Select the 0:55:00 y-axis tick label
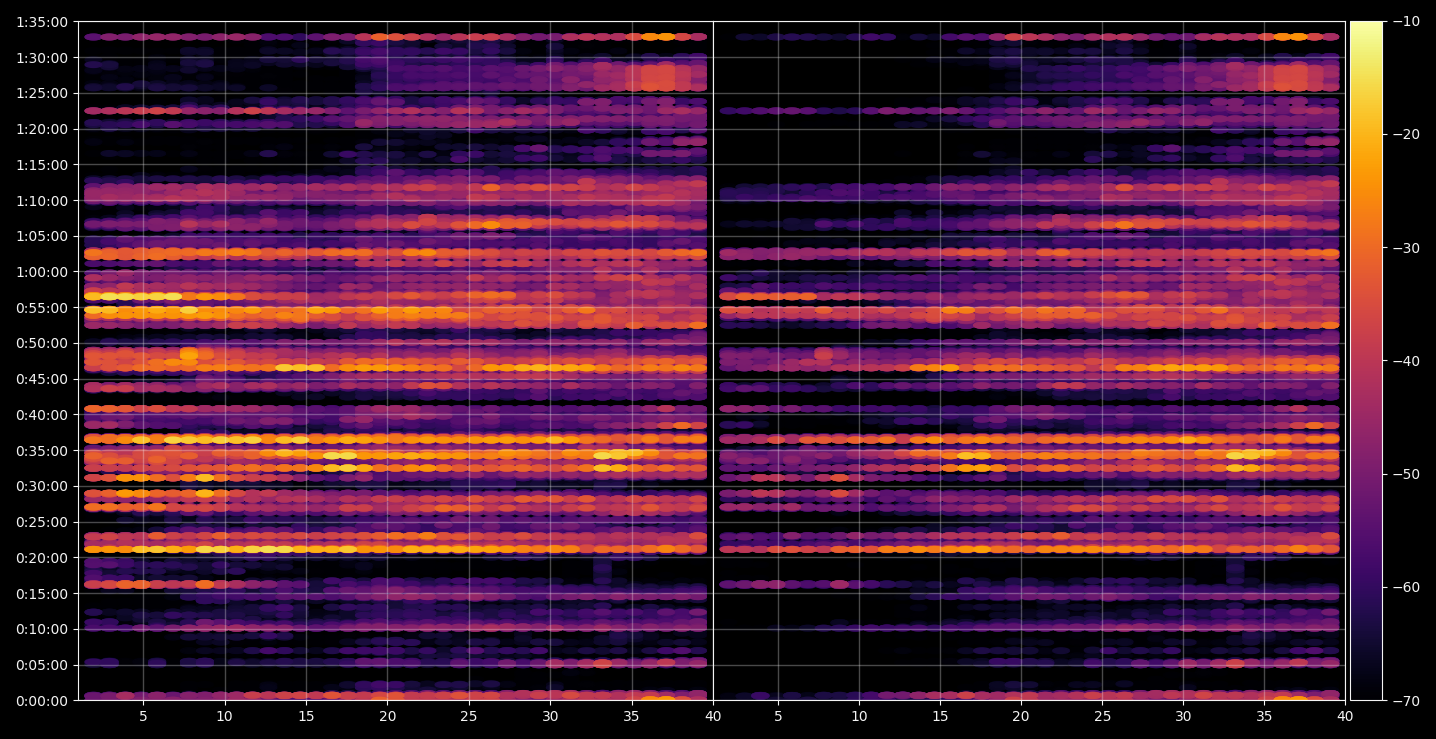 click(x=42, y=308)
